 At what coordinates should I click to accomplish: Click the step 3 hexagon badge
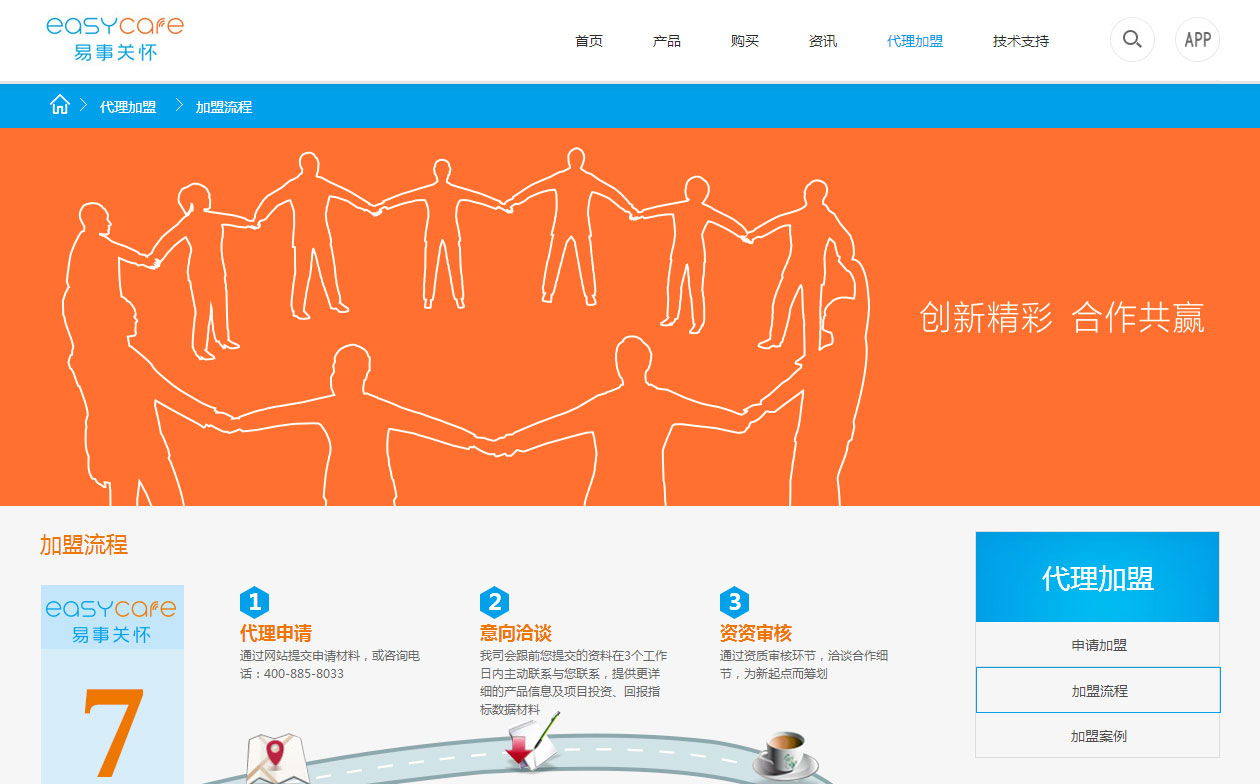point(734,602)
